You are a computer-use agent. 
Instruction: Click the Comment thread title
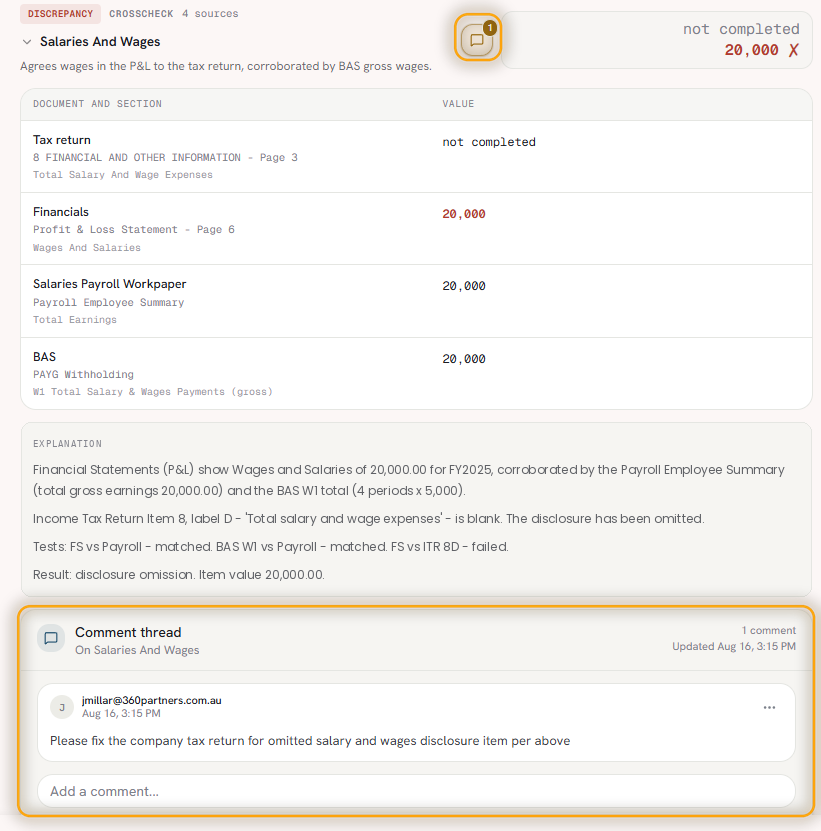click(x=128, y=632)
